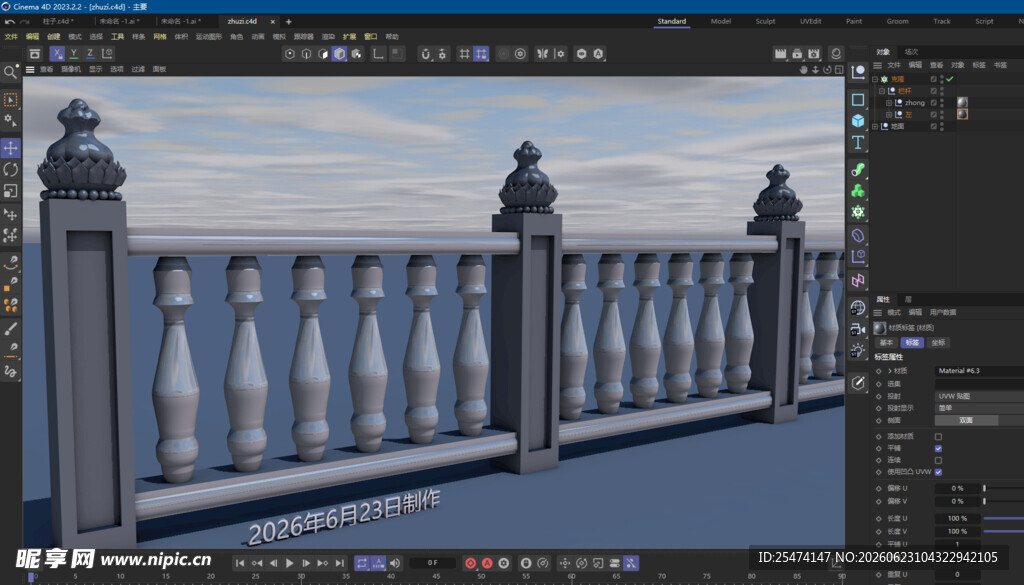Toggle the X axis lock
Viewport: 1024px width, 585px height.
(57, 54)
